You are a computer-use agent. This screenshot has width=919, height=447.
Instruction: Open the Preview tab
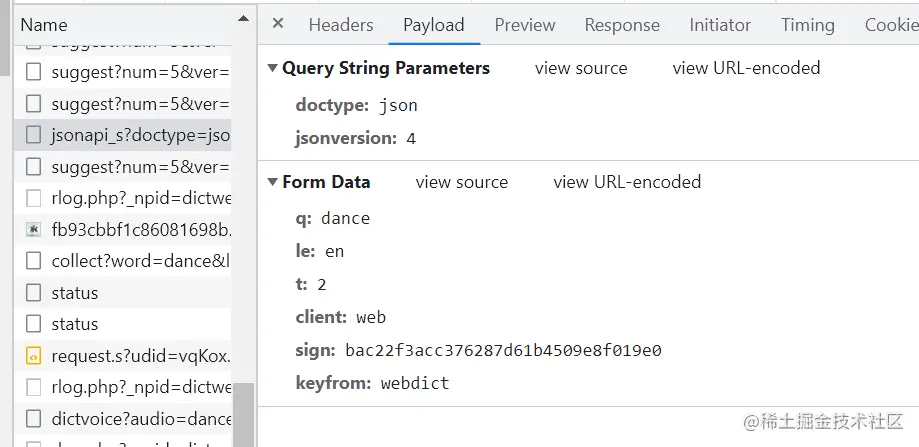pyautogui.click(x=525, y=25)
